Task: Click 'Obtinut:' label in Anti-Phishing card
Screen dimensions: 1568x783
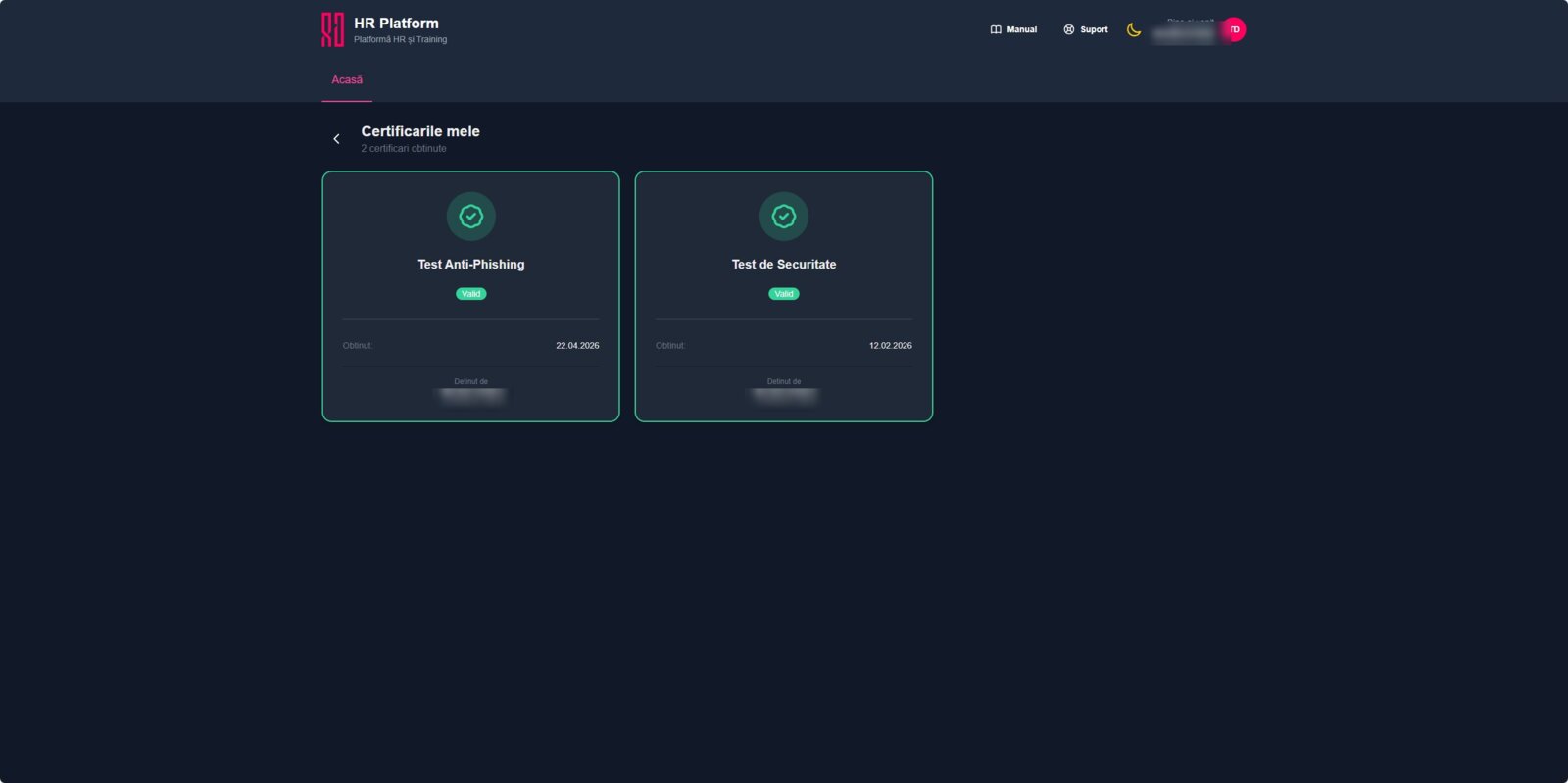Action: tap(358, 346)
